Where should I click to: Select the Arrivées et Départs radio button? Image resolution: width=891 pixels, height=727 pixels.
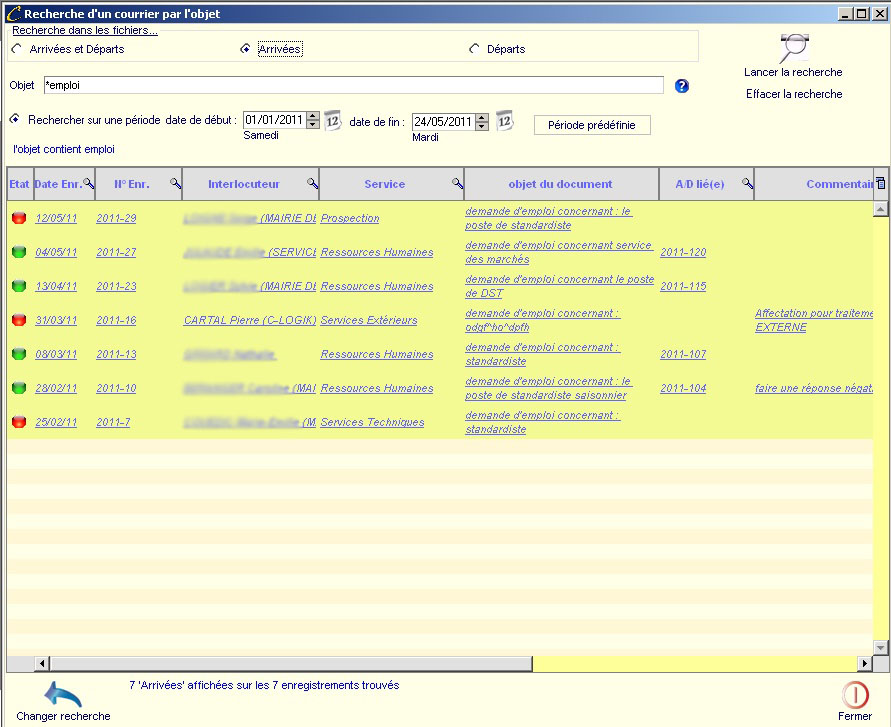[x=17, y=49]
